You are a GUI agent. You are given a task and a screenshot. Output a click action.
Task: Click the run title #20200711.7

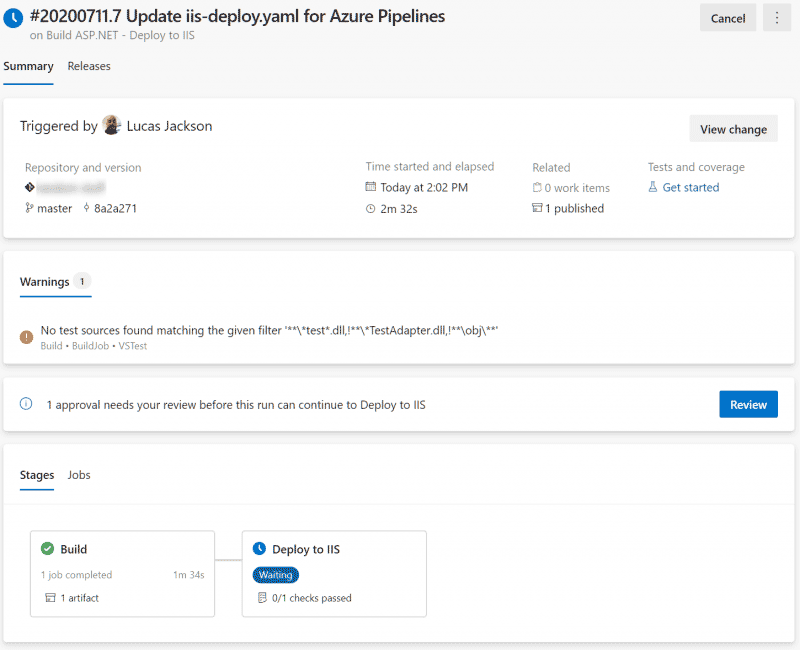pyautogui.click(x=237, y=16)
